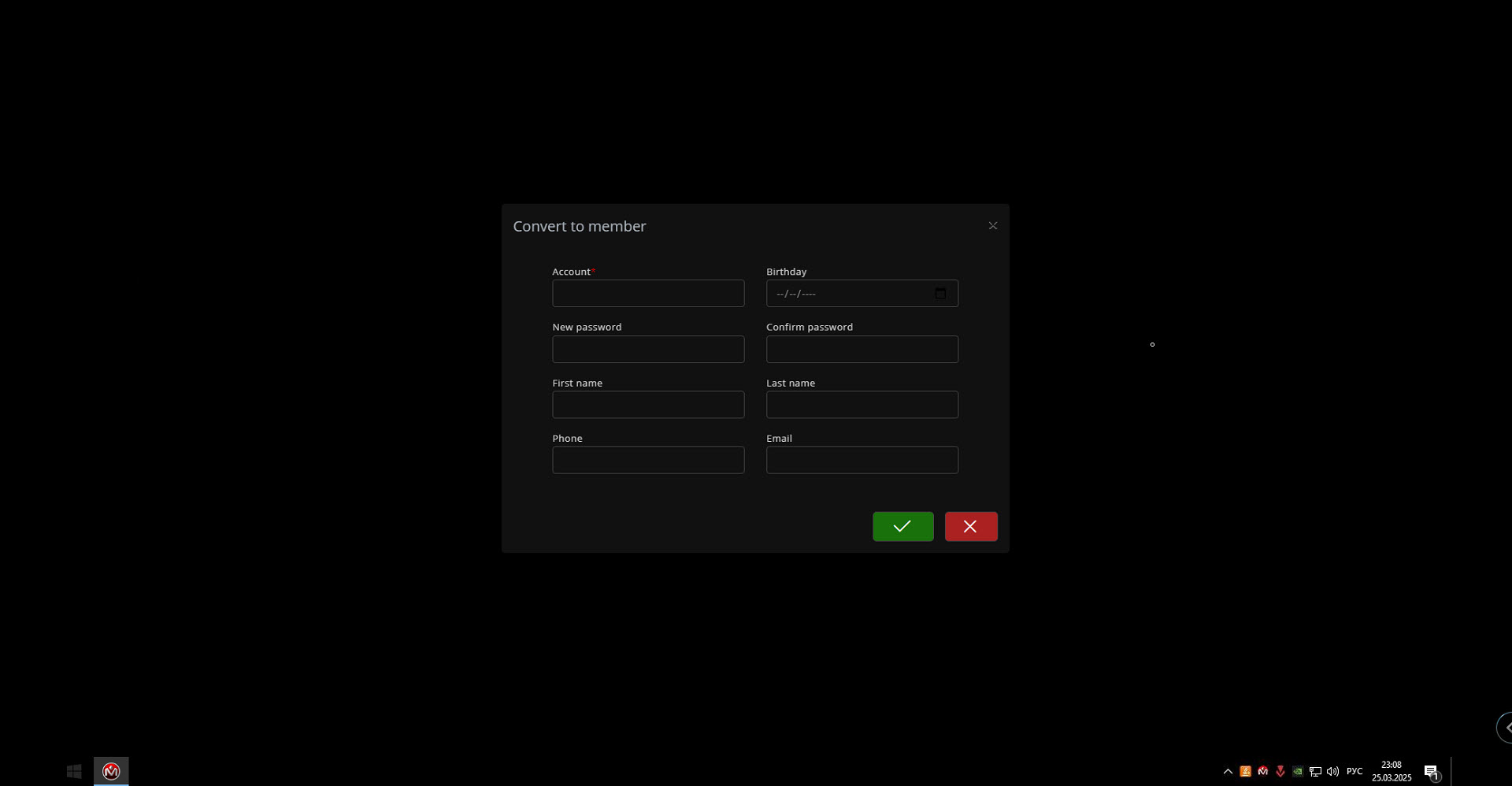
Task: Focus the New password field
Action: pyautogui.click(x=648, y=350)
